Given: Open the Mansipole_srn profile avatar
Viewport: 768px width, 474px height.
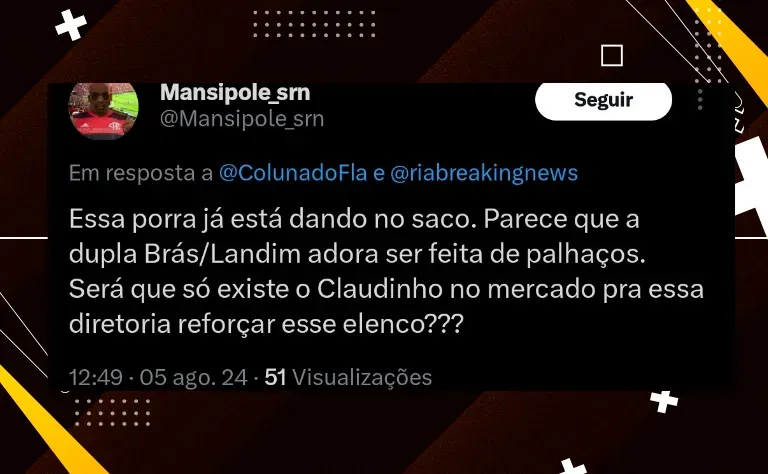Looking at the screenshot, I should 103,111.
